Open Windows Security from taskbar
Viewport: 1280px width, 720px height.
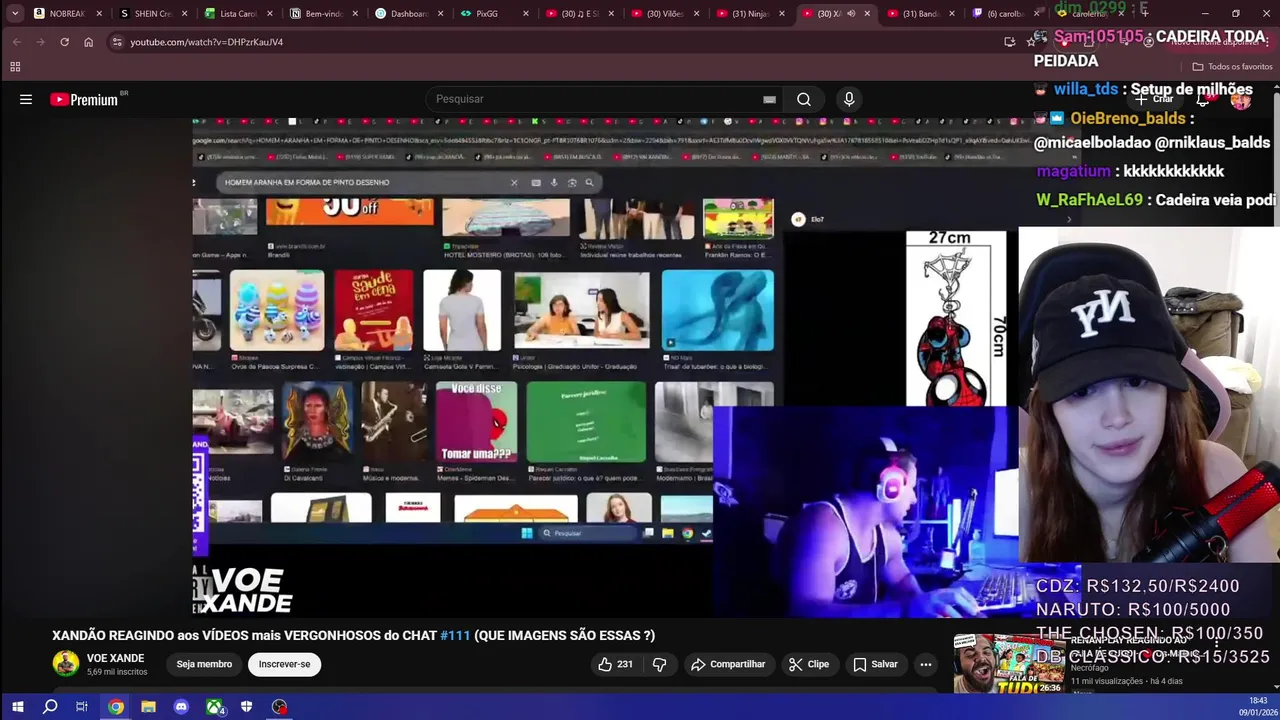pyautogui.click(x=246, y=707)
